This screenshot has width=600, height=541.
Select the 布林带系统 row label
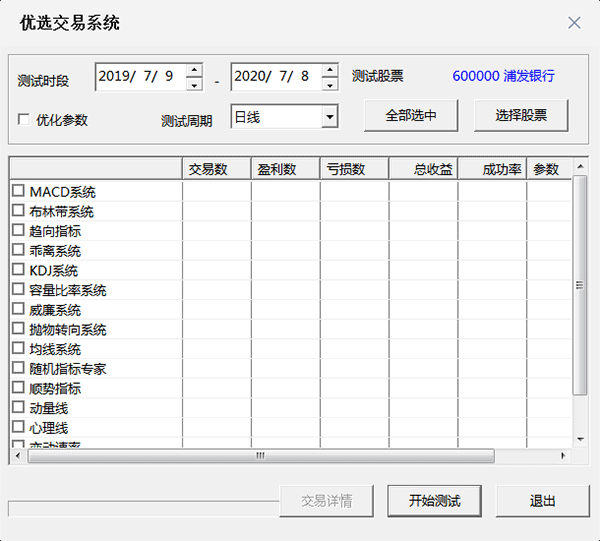(61, 212)
